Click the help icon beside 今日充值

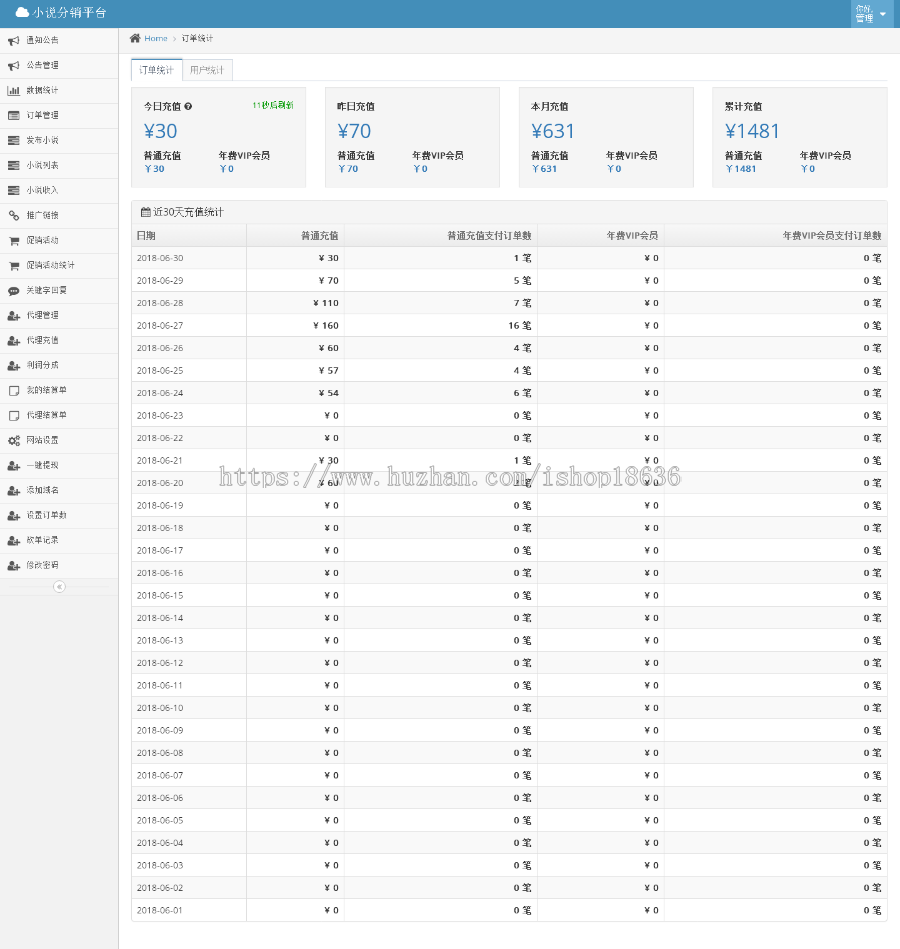(188, 106)
